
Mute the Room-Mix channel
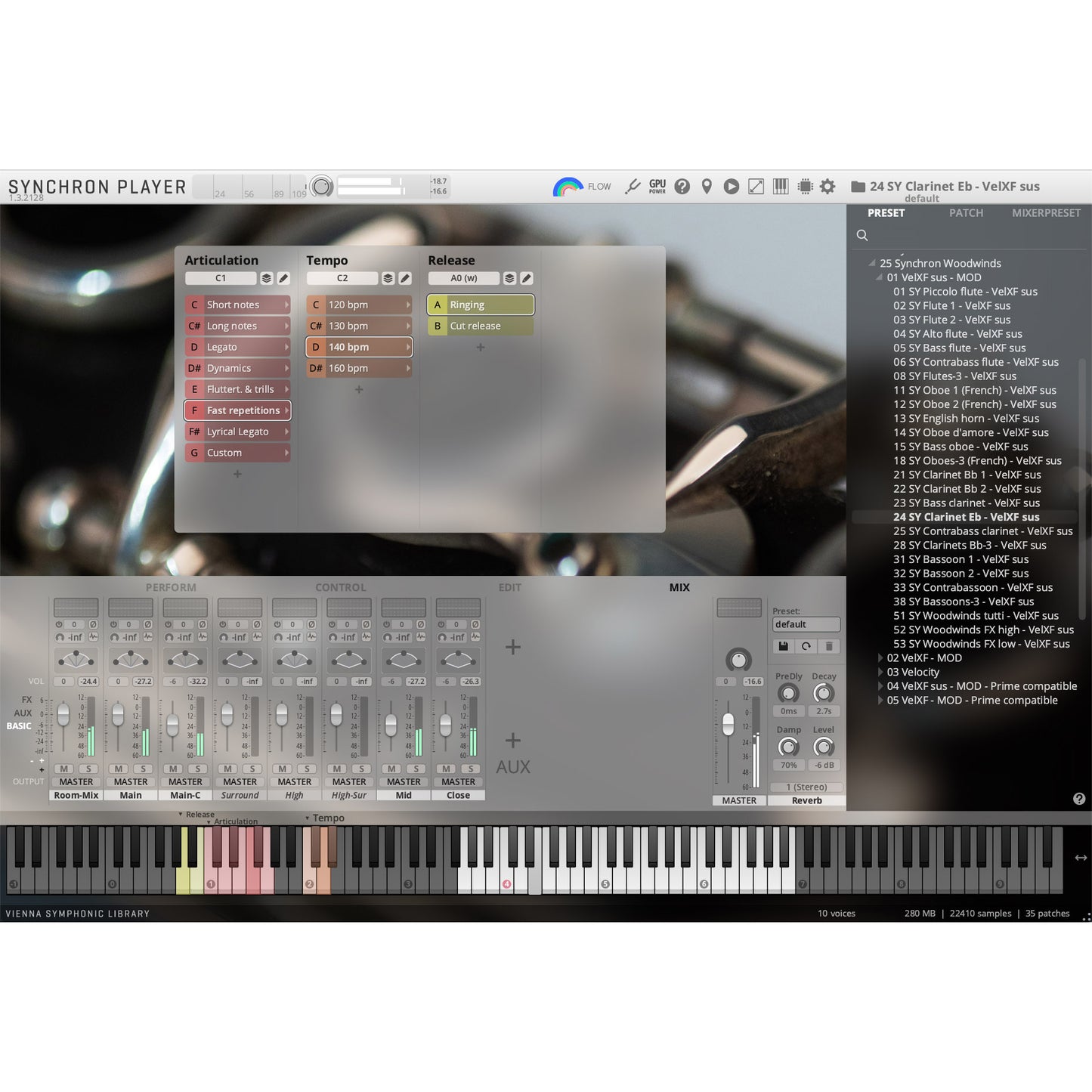(x=64, y=769)
